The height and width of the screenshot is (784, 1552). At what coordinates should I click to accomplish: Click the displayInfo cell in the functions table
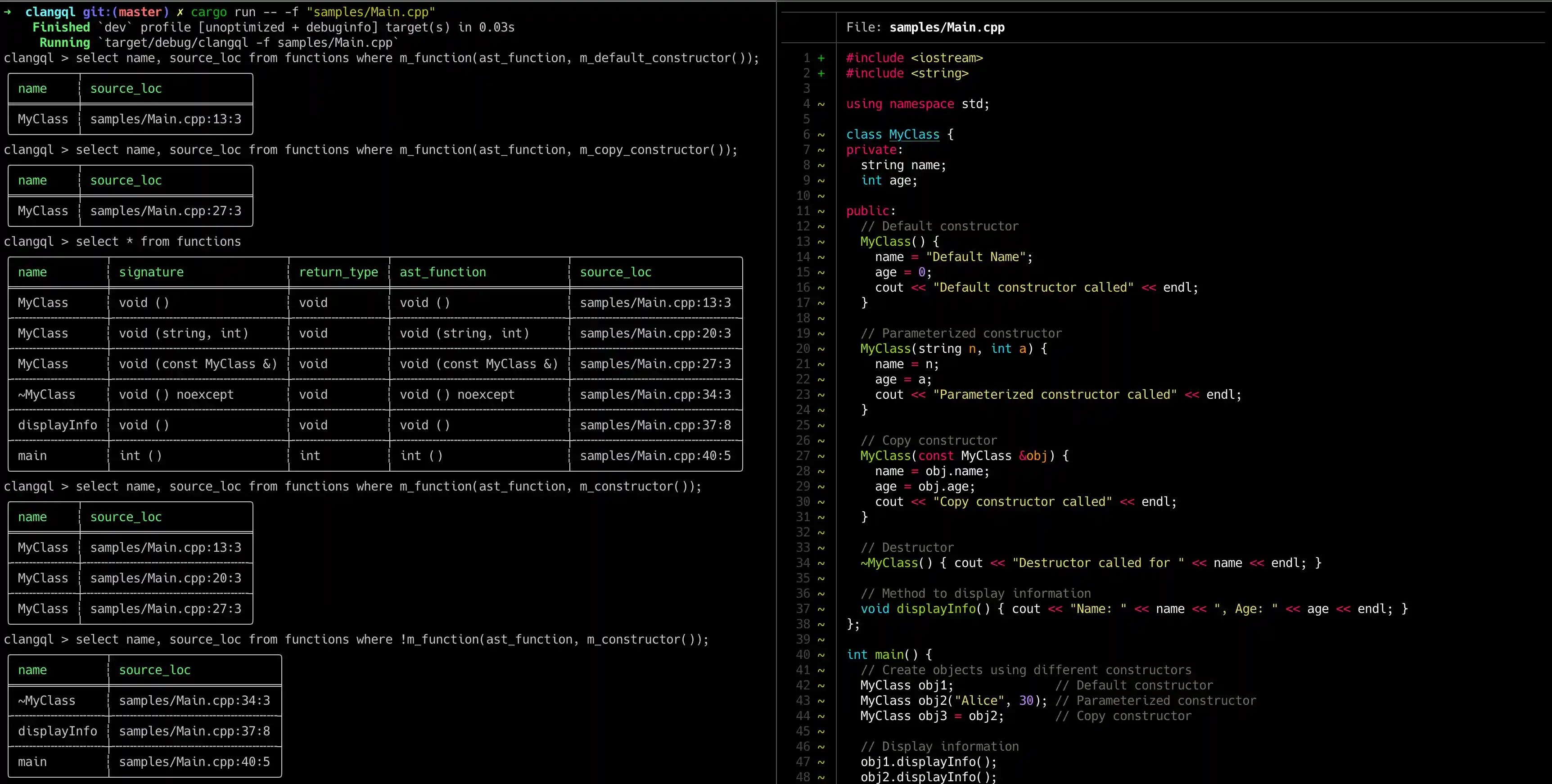point(57,425)
